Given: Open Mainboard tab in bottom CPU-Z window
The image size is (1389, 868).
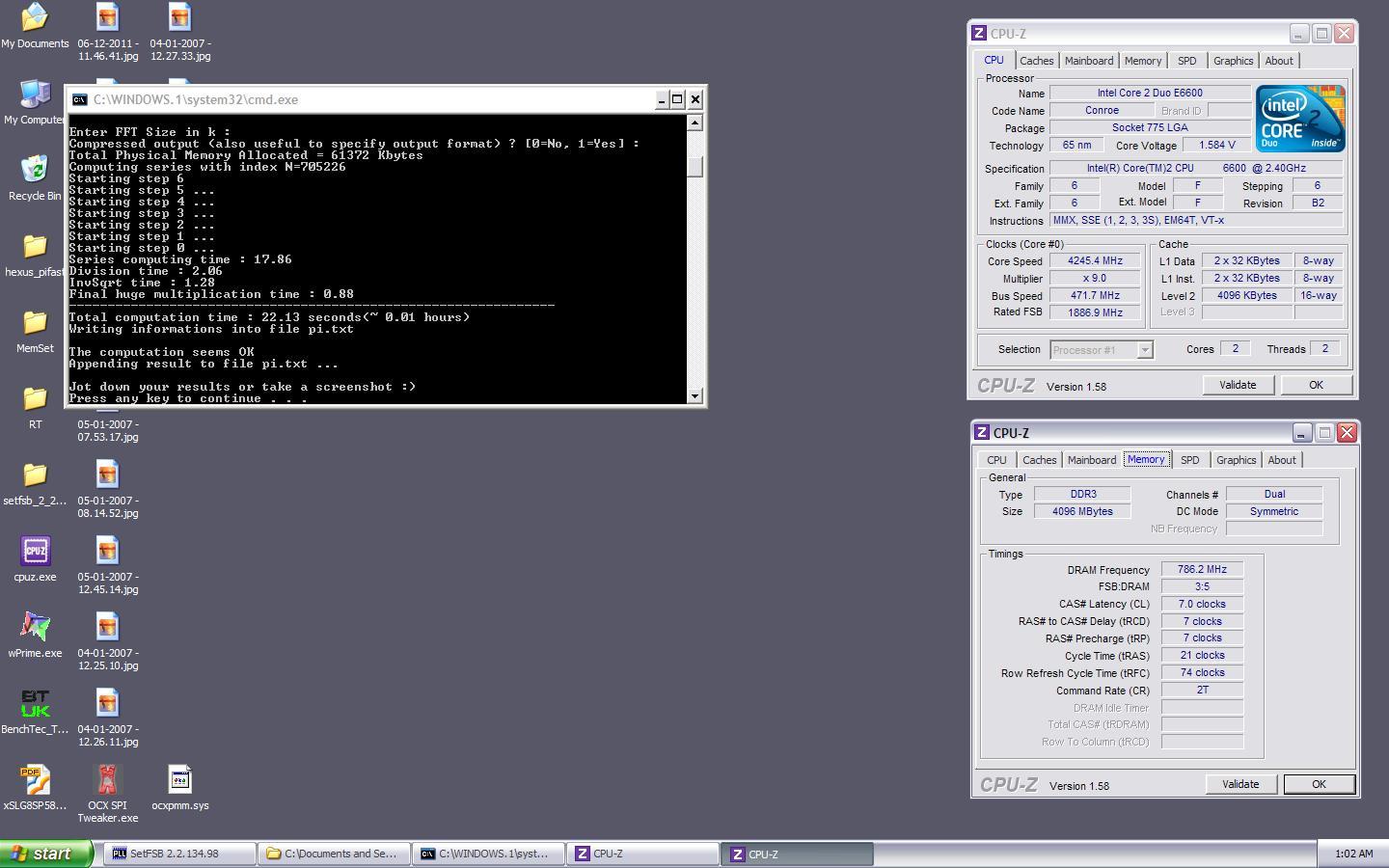Looking at the screenshot, I should pyautogui.click(x=1092, y=460).
